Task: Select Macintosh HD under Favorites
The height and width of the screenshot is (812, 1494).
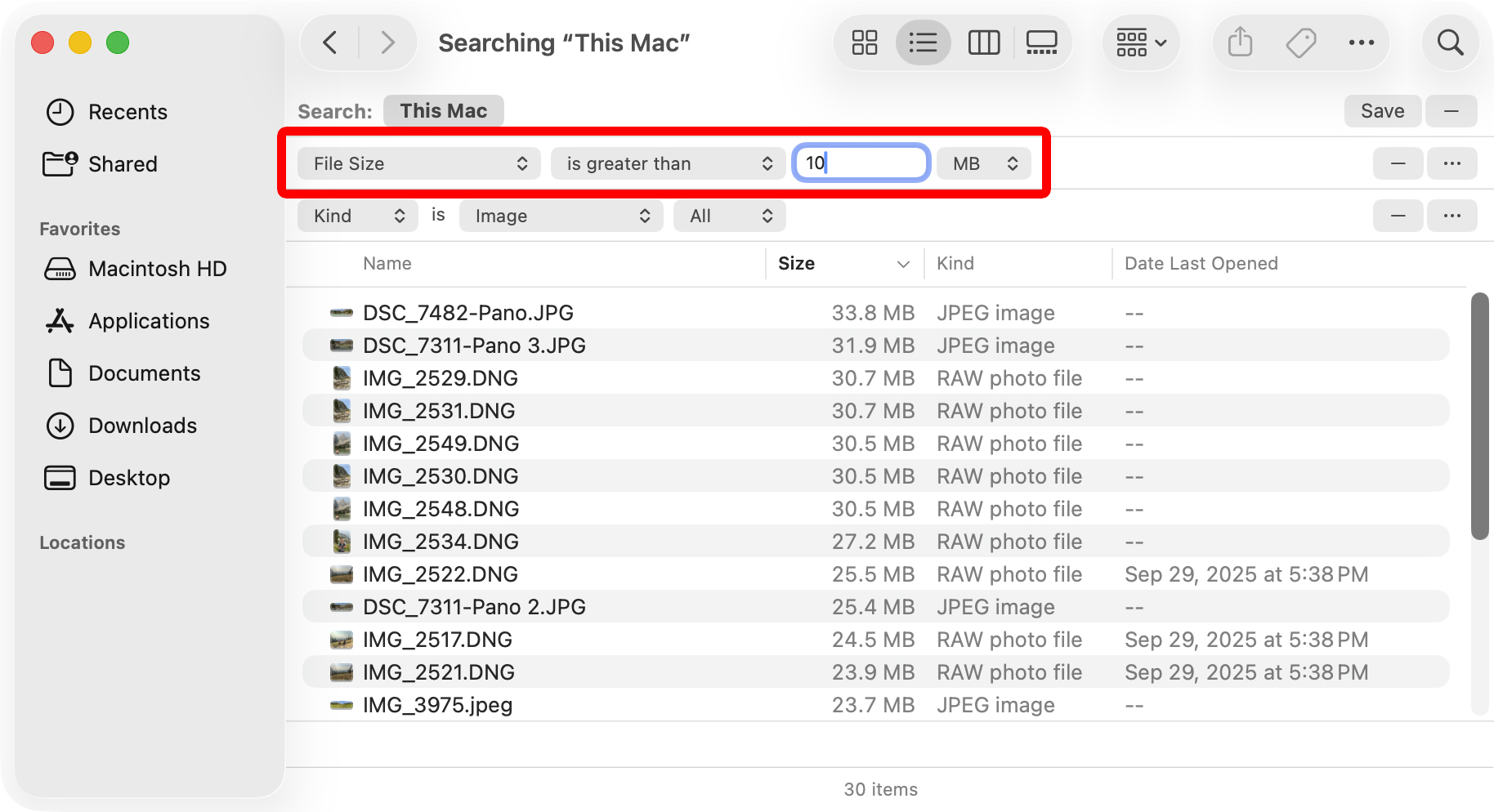Action: (x=157, y=268)
